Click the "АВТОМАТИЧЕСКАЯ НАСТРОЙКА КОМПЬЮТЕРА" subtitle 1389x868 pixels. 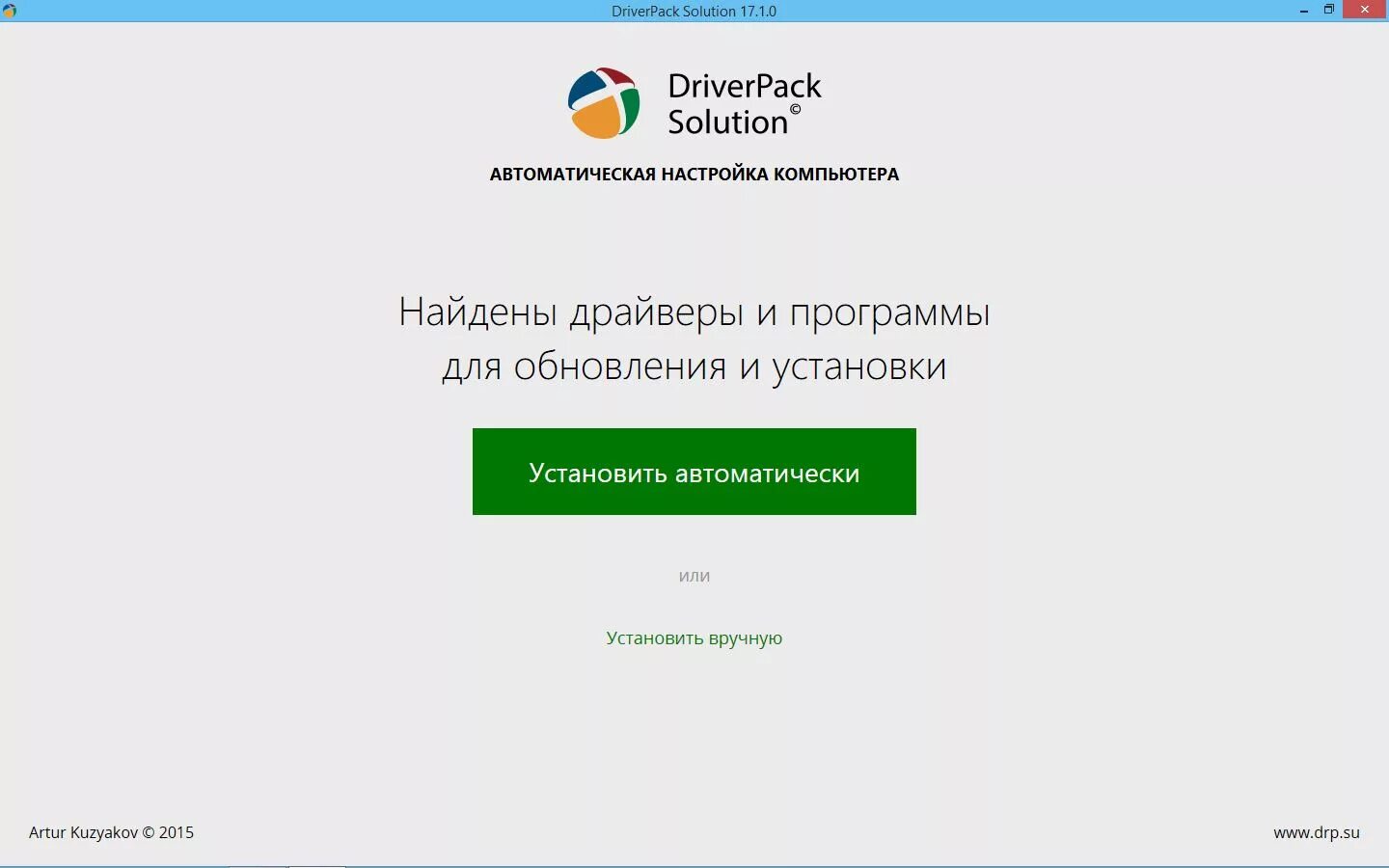694,175
